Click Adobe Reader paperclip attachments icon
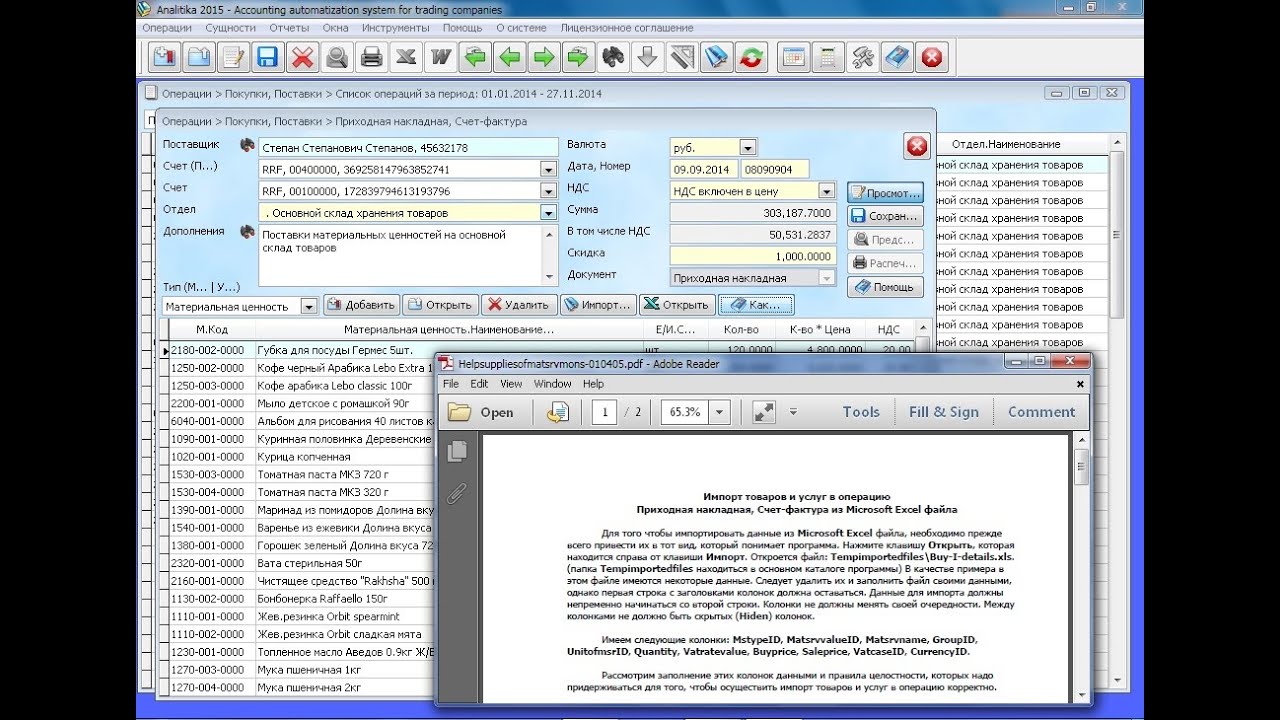1280x720 pixels. tap(457, 492)
